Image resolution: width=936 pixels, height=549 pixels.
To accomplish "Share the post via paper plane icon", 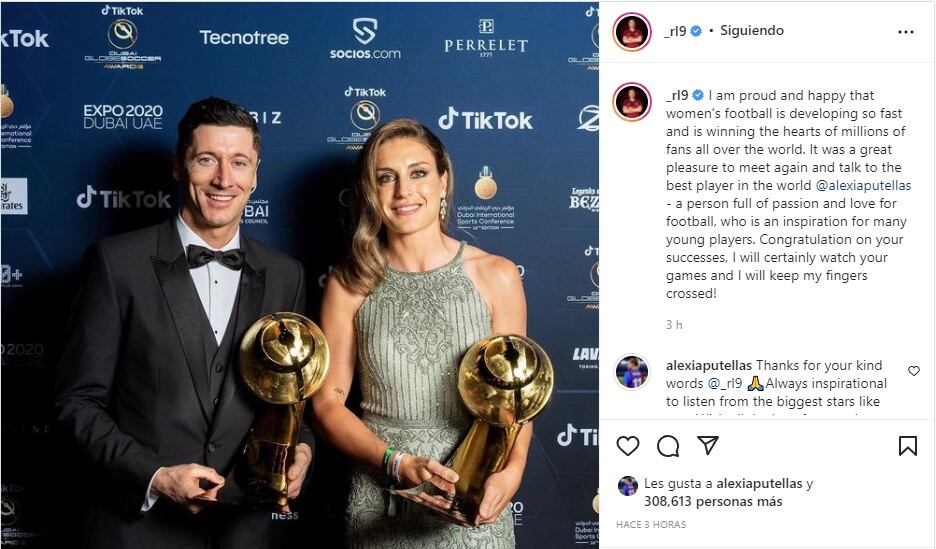I will 708,445.
